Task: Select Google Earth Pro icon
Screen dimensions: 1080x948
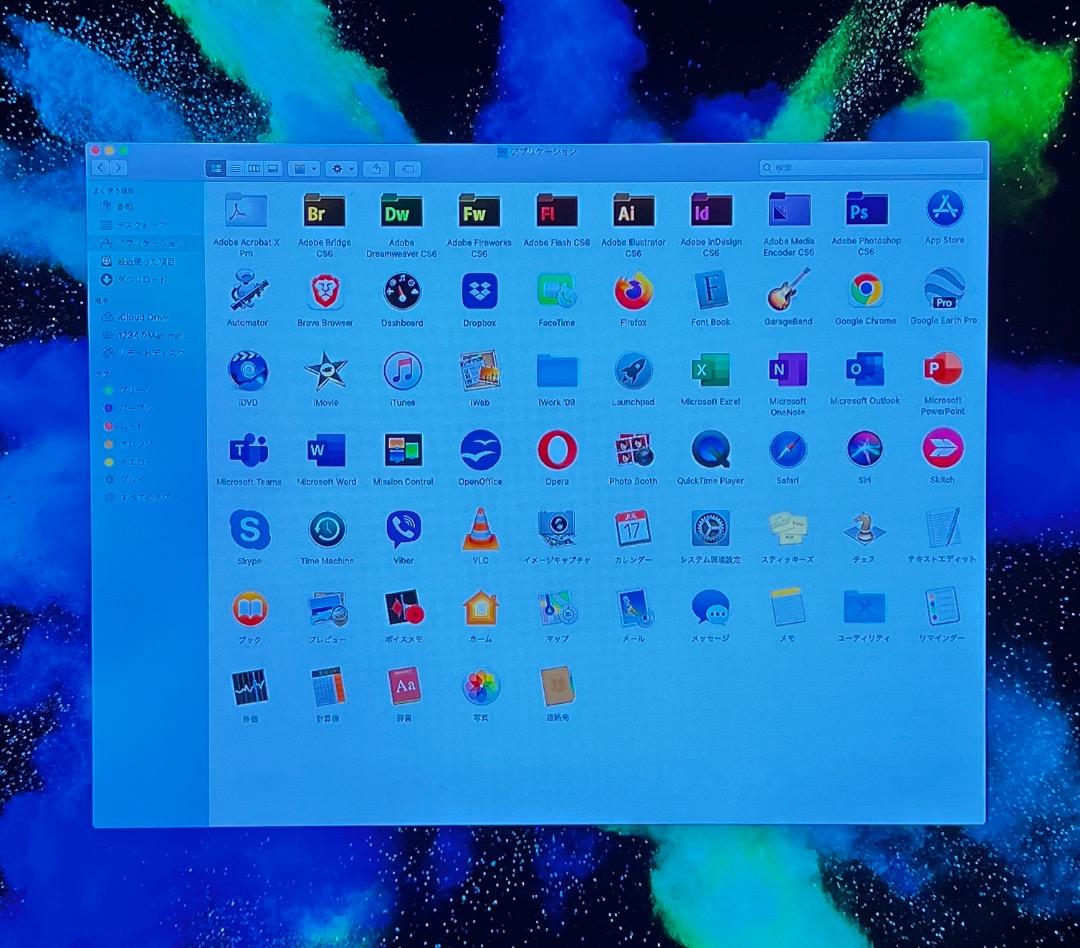Action: (944, 289)
